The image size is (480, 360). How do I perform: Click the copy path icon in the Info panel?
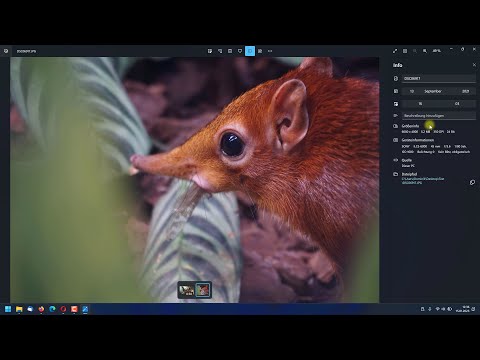coord(472,182)
